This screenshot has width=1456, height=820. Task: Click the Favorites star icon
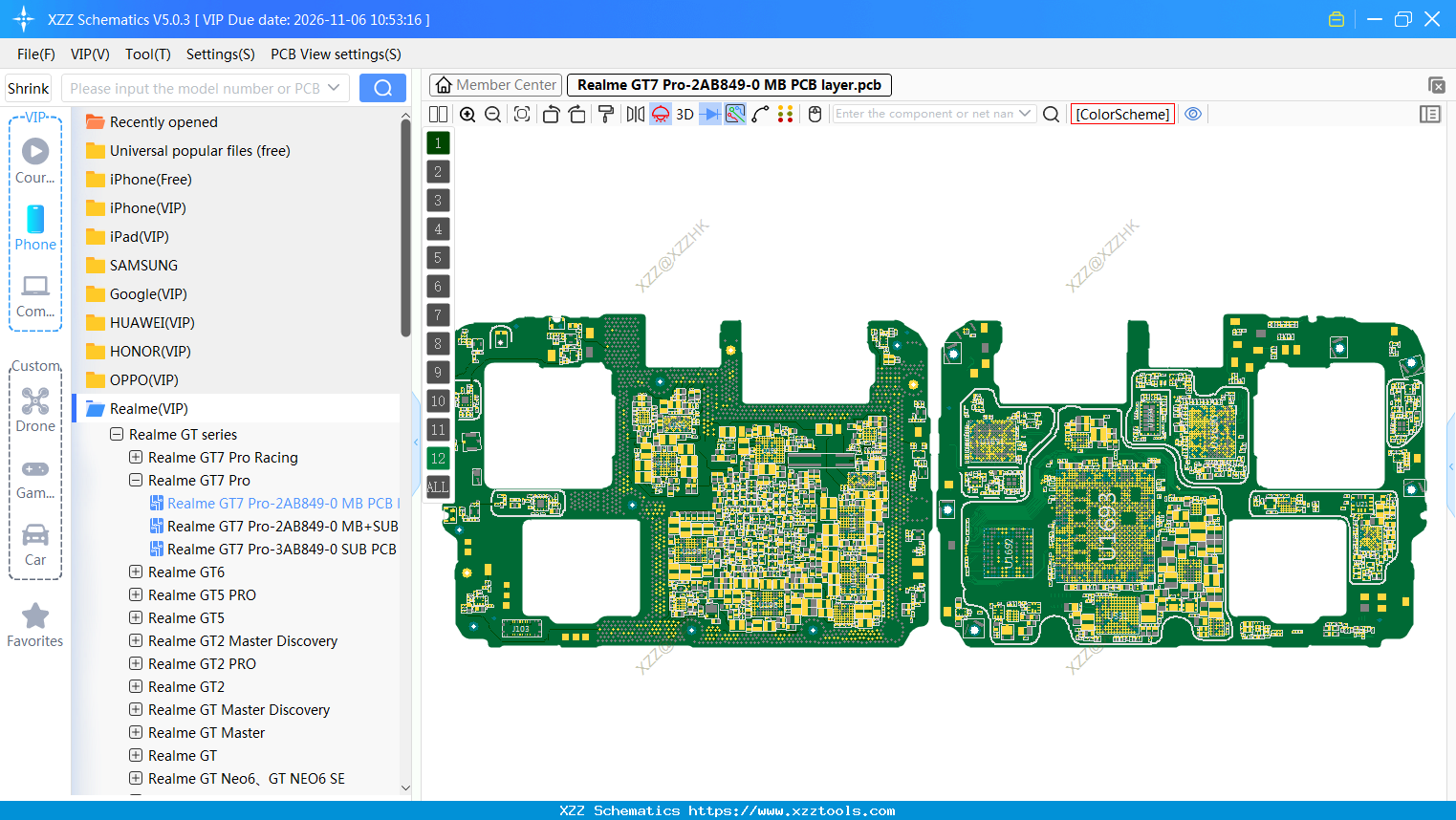tap(34, 616)
